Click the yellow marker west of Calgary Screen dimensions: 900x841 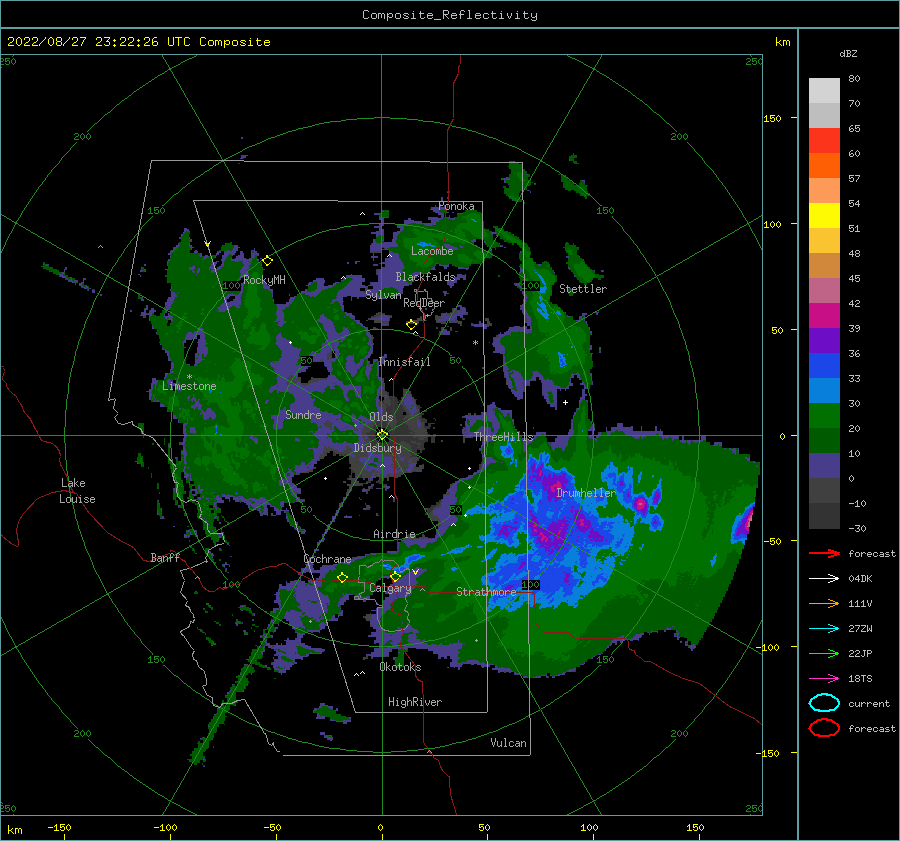(342, 578)
